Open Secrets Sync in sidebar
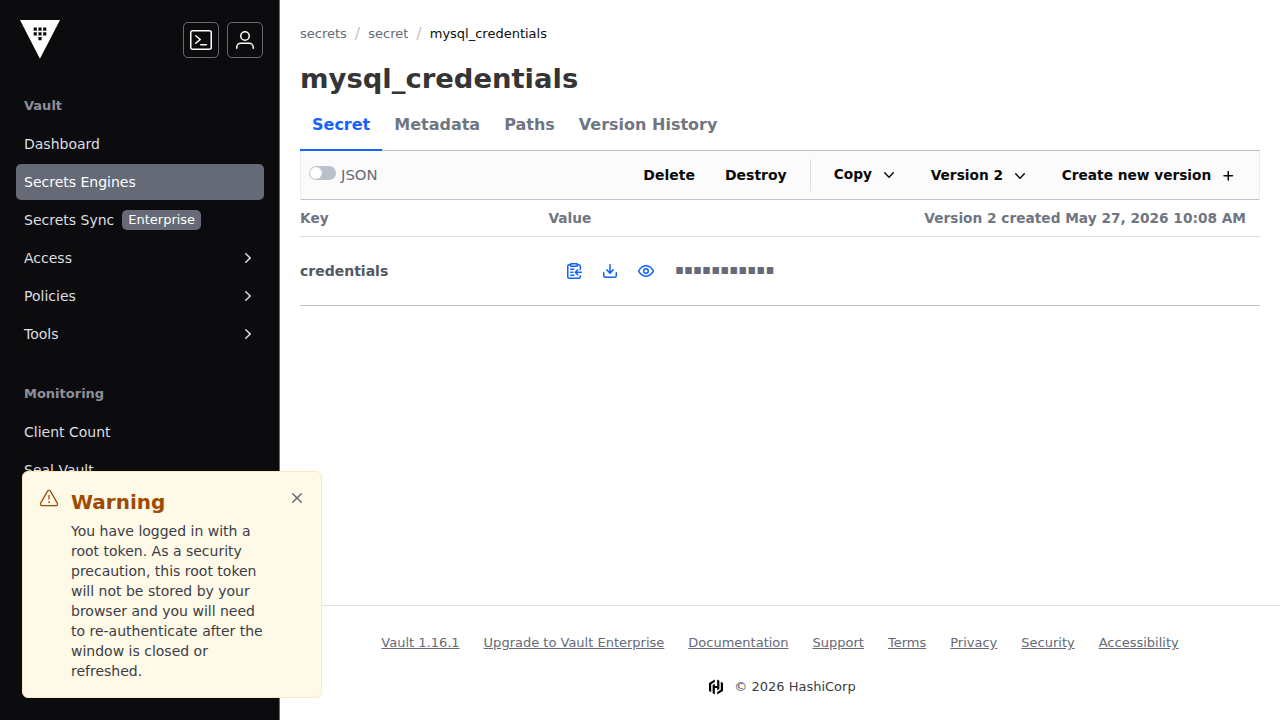This screenshot has width=1280, height=720. [x=140, y=220]
